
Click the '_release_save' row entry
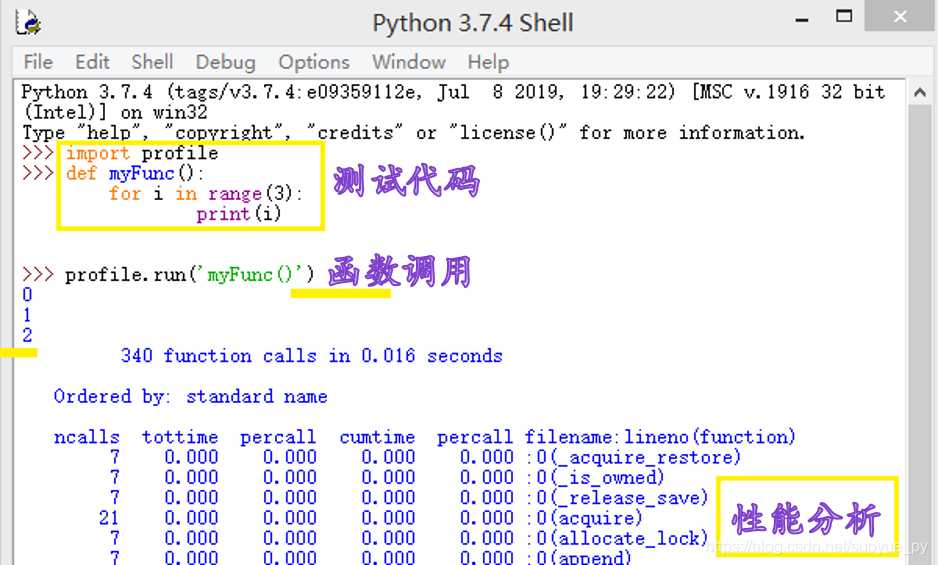point(617,498)
